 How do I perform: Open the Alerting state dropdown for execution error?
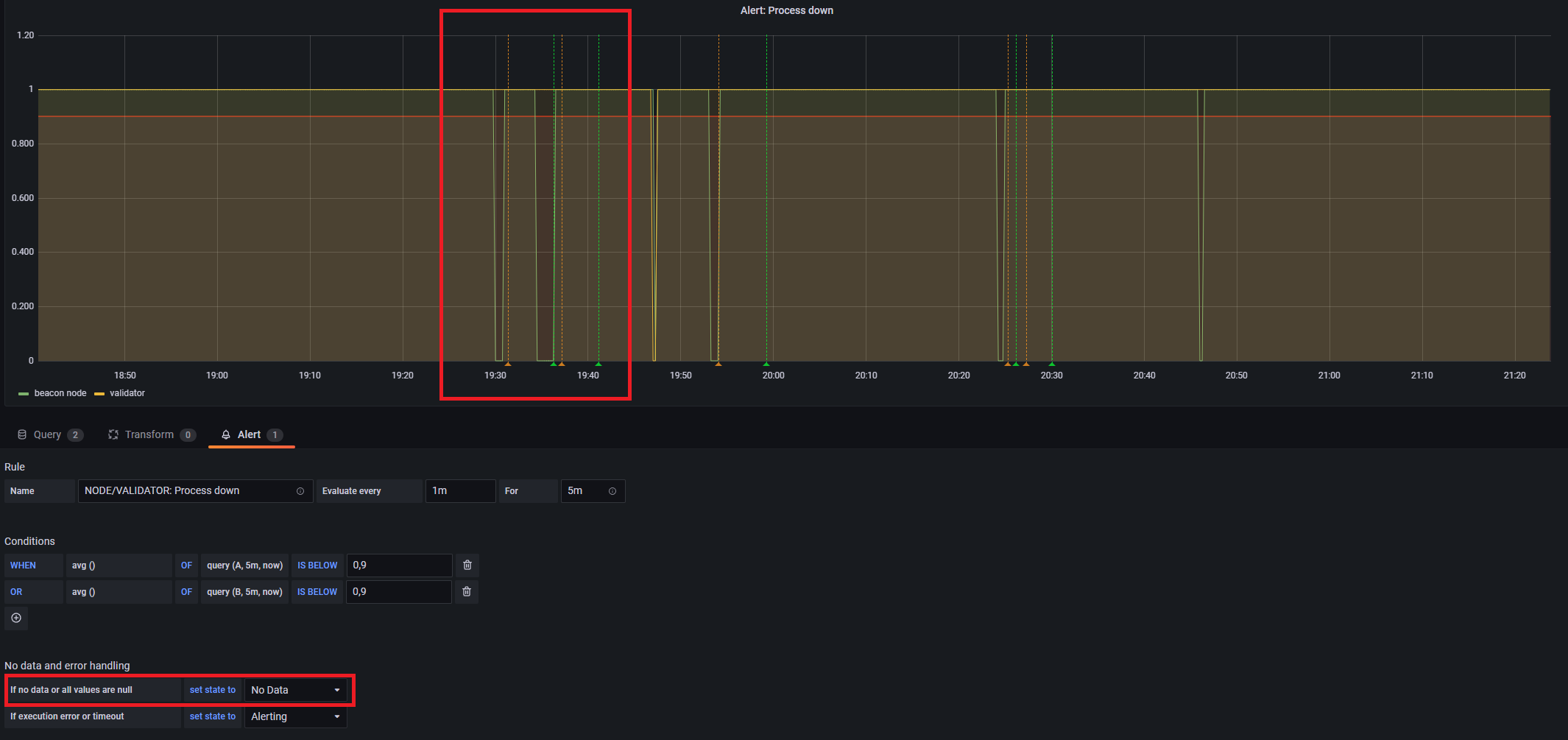click(295, 716)
